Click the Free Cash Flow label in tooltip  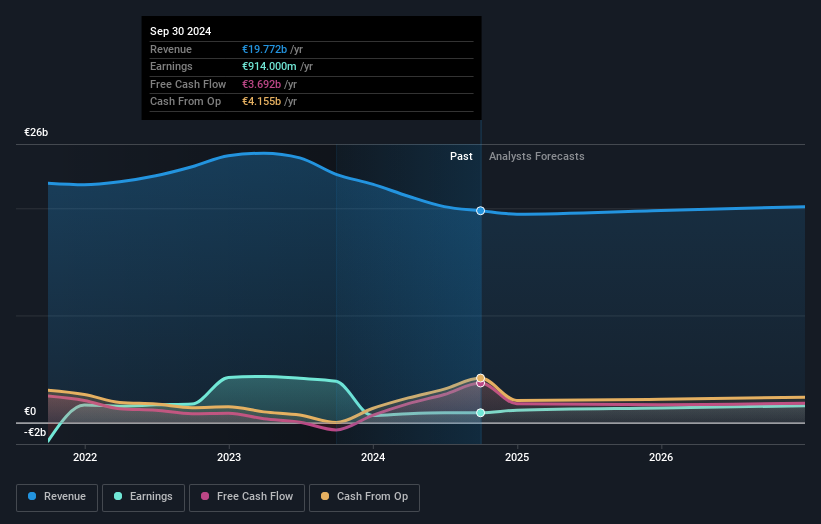click(x=188, y=84)
